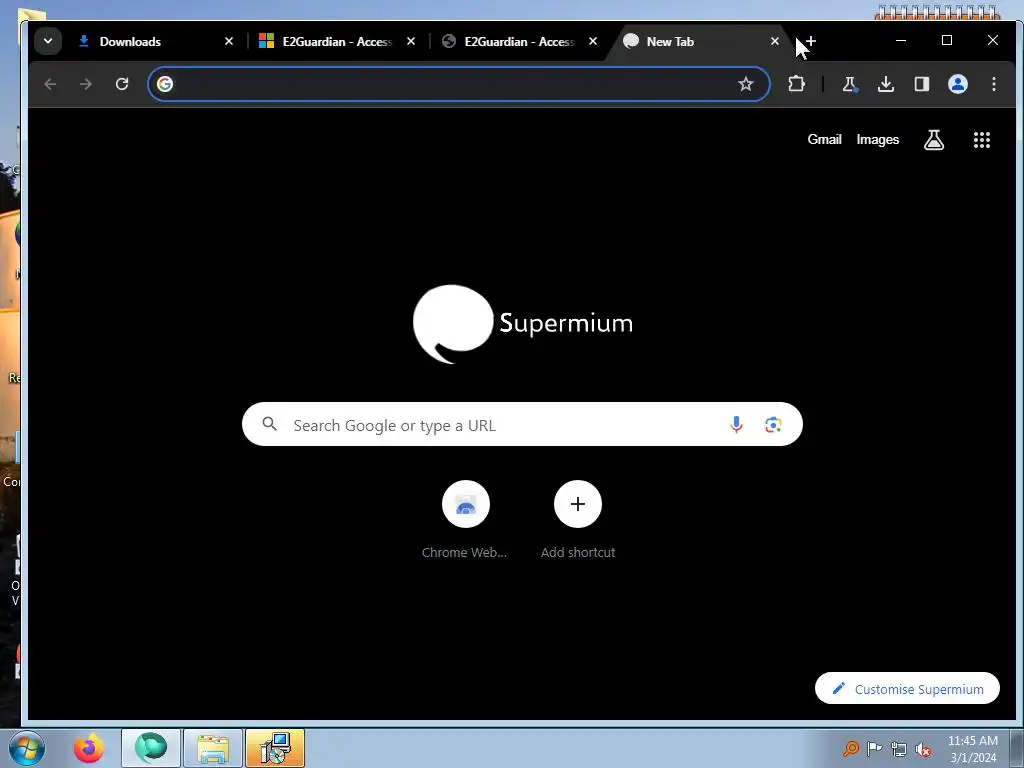
Task: Click the Google icon in address bar
Action: point(165,84)
